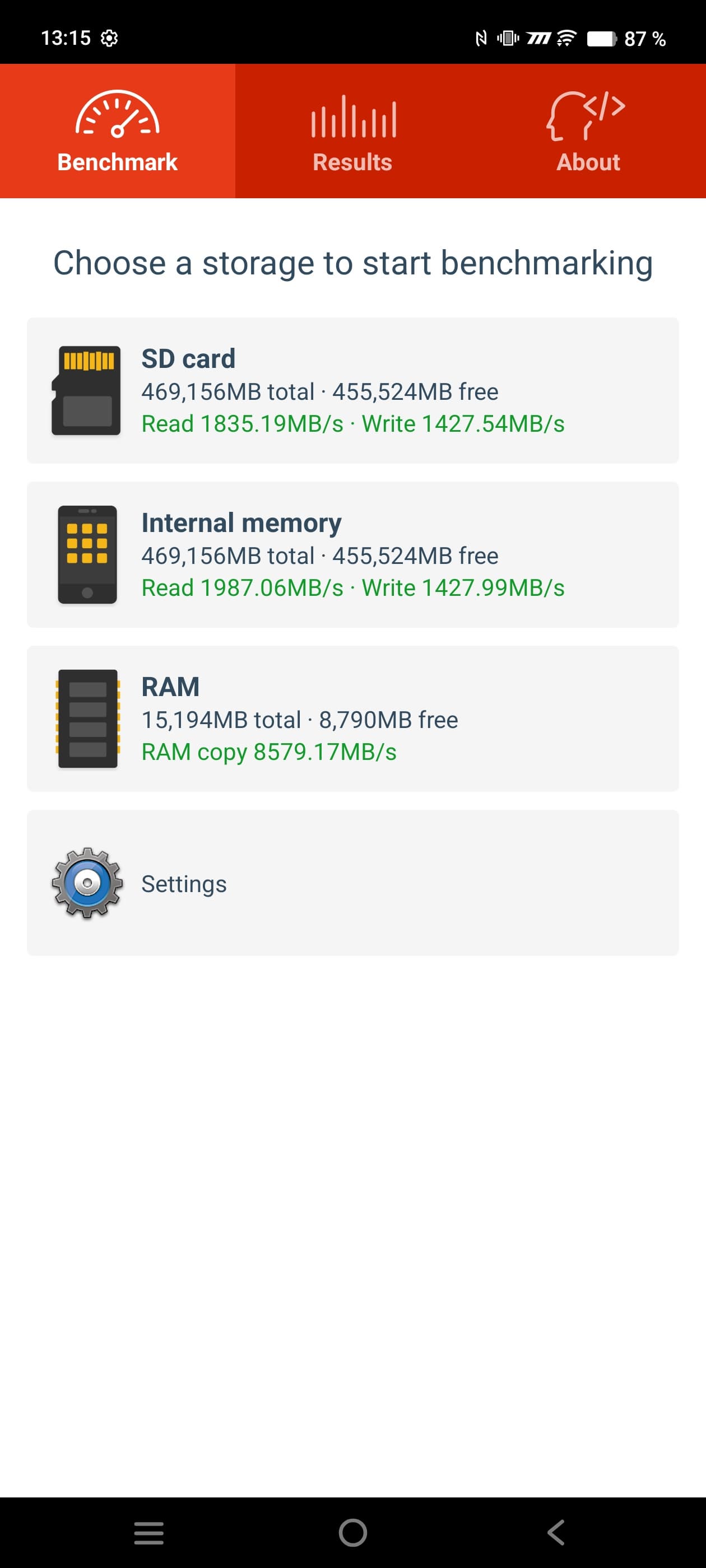The width and height of the screenshot is (706, 1568).
Task: Open the Settings entry
Action: (184, 884)
